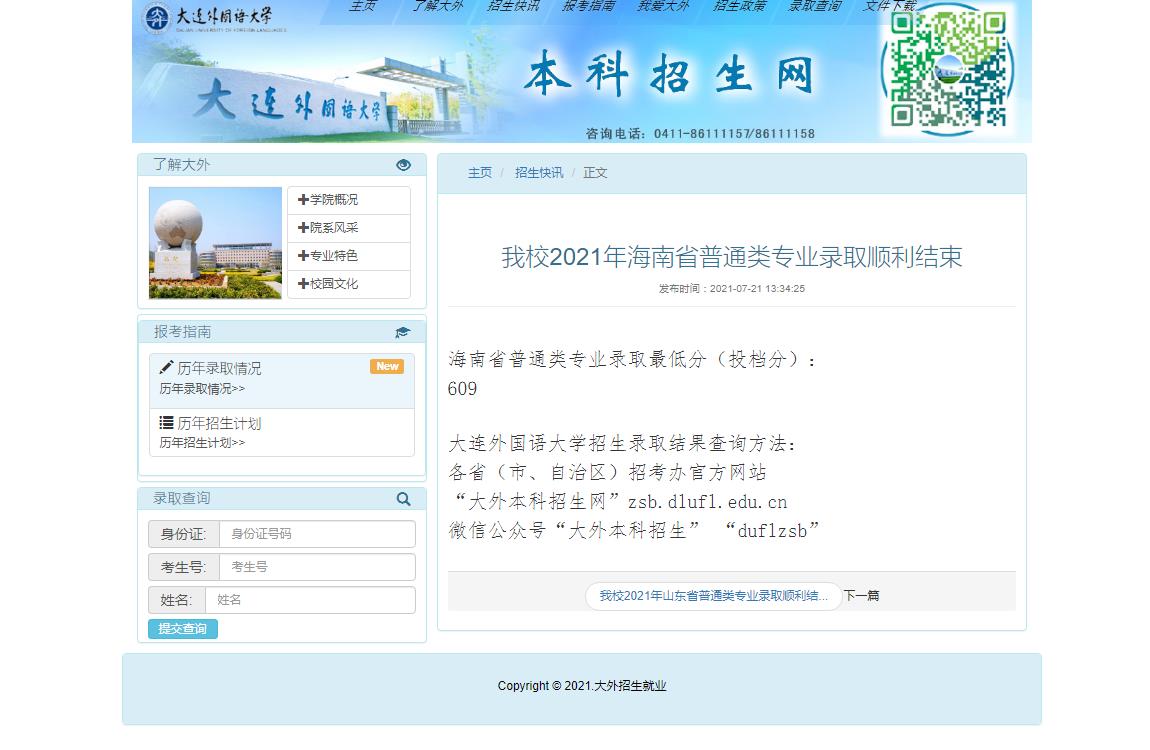The width and height of the screenshot is (1150, 750).
Task: Expand the 校园文化 item
Action: point(348,284)
